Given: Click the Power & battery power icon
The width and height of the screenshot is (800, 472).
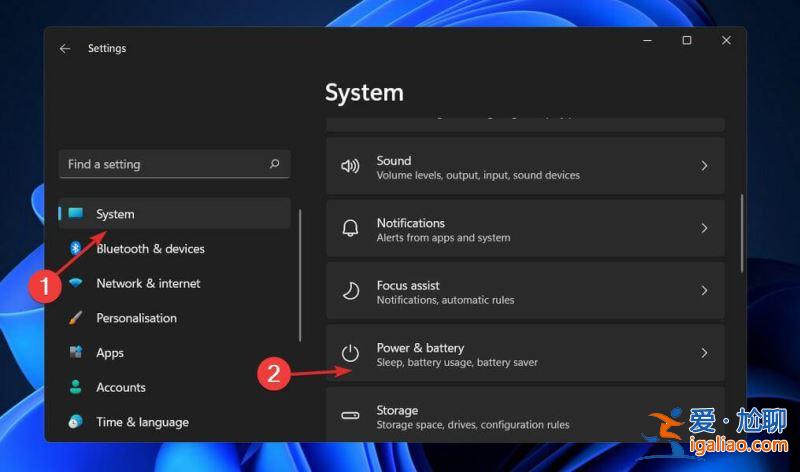Looking at the screenshot, I should point(350,353).
